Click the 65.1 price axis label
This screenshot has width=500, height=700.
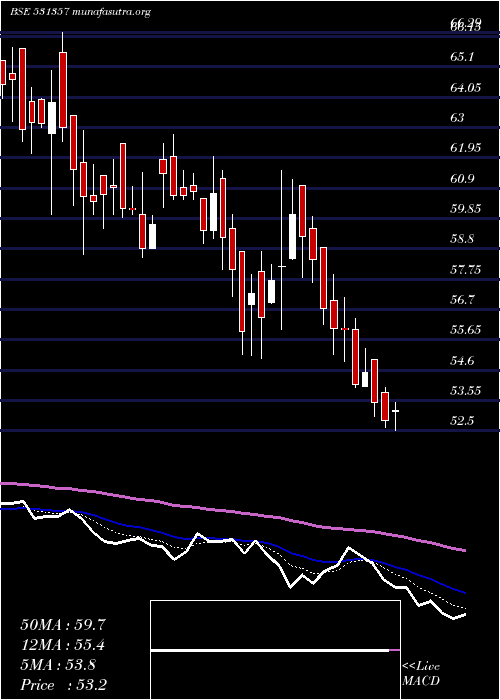pyautogui.click(x=462, y=57)
